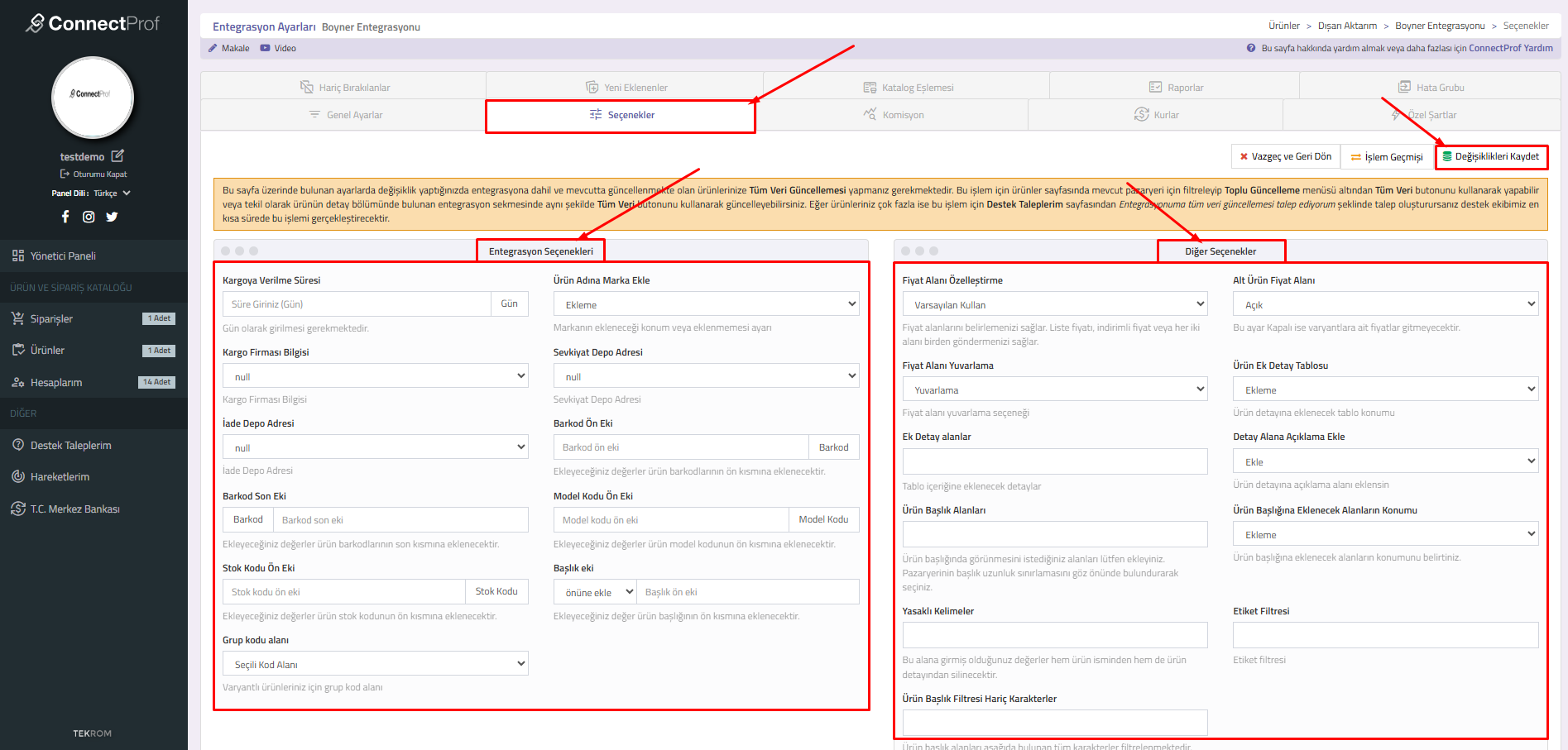The width and height of the screenshot is (1568, 750).
Task: Go to Dışarı Aktarım breadcrumb link
Action: (x=1347, y=26)
